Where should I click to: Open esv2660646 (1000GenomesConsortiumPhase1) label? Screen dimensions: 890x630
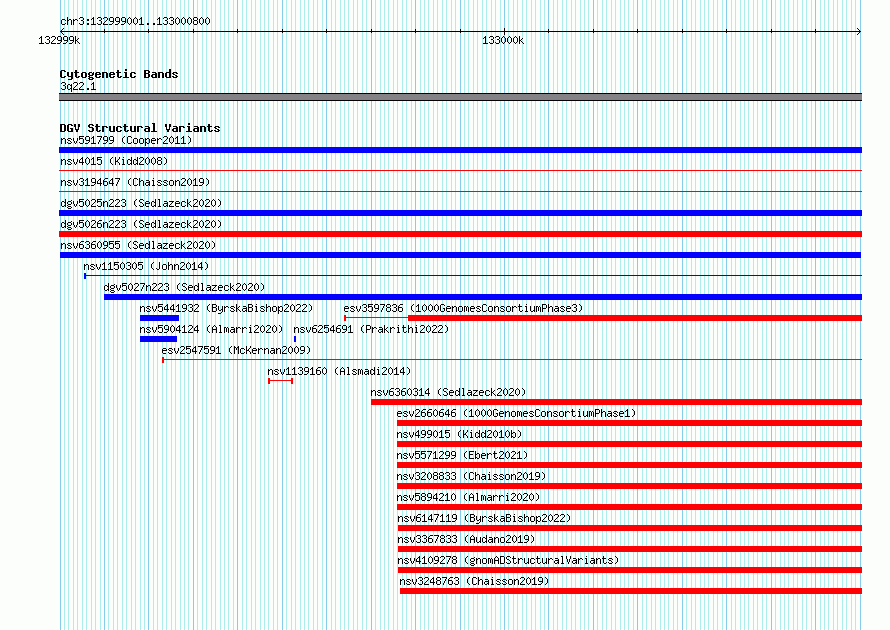click(517, 413)
